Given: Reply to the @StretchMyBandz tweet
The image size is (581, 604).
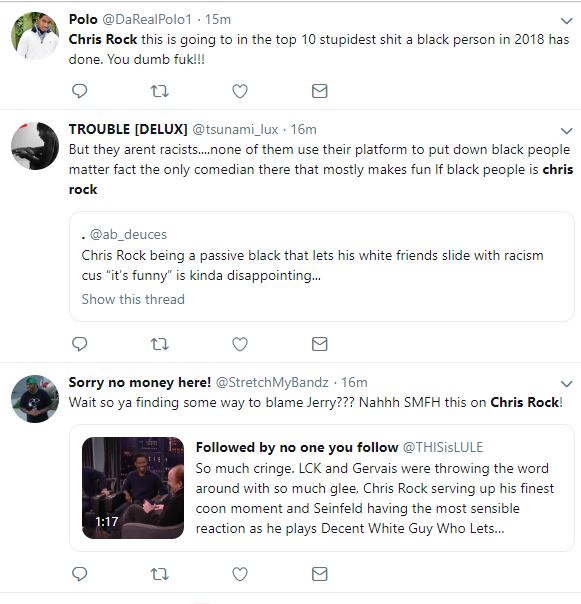Looking at the screenshot, I should 80,574.
